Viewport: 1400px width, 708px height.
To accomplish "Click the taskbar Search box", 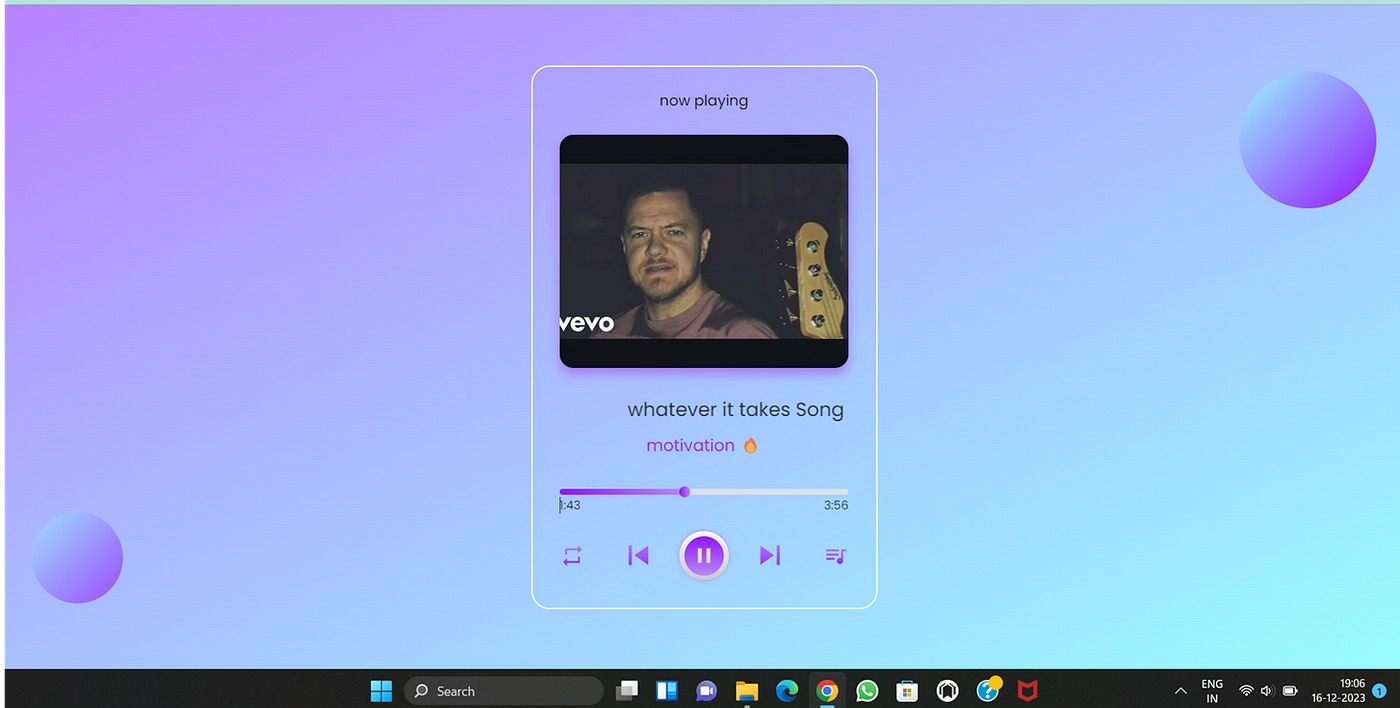I will 504,691.
